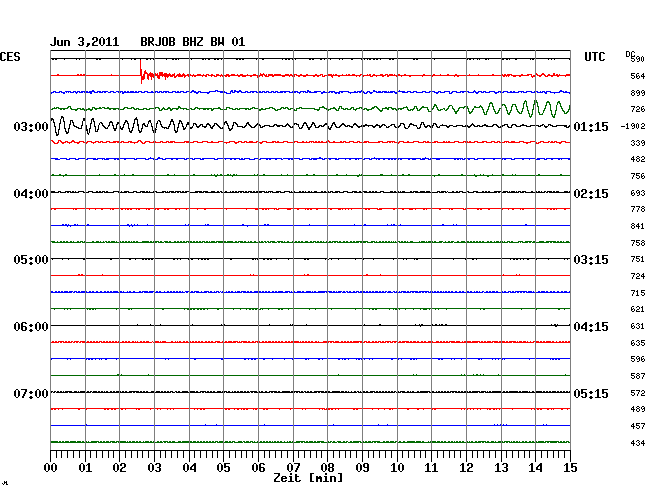This screenshot has width=650, height=494.
Task: Select the "03:15" UTC time label
Action: click(591, 260)
